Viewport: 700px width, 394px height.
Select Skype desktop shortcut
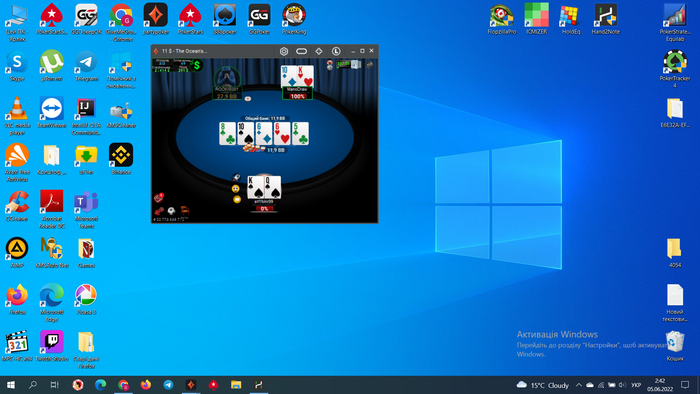click(x=17, y=66)
